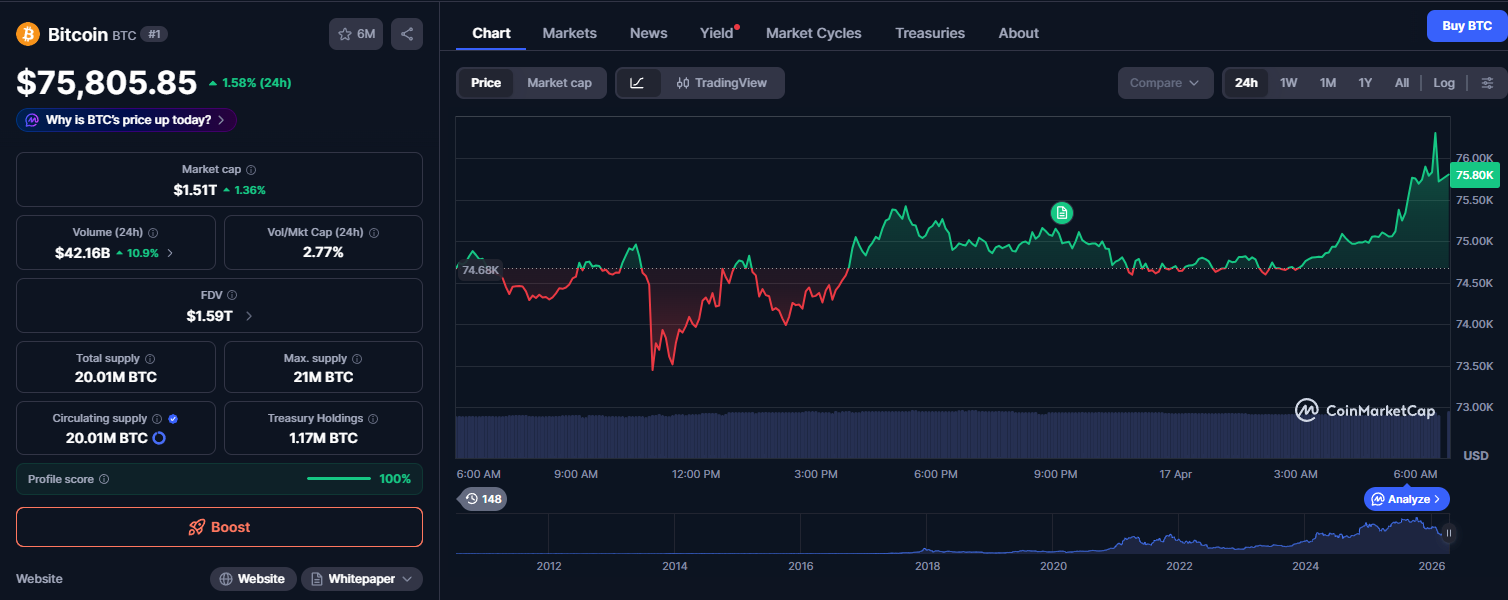Click the pause handle on range navigator

tap(1449, 533)
